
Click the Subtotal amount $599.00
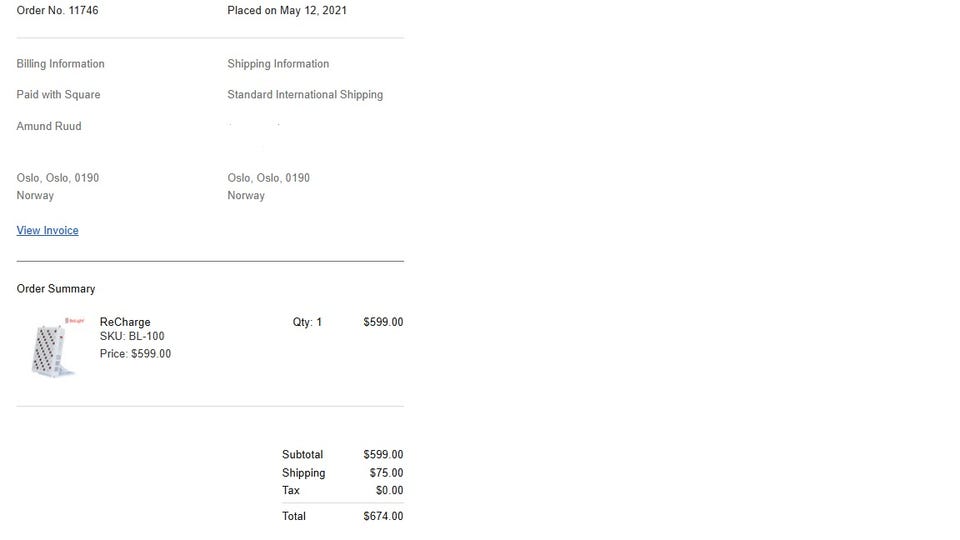(383, 455)
